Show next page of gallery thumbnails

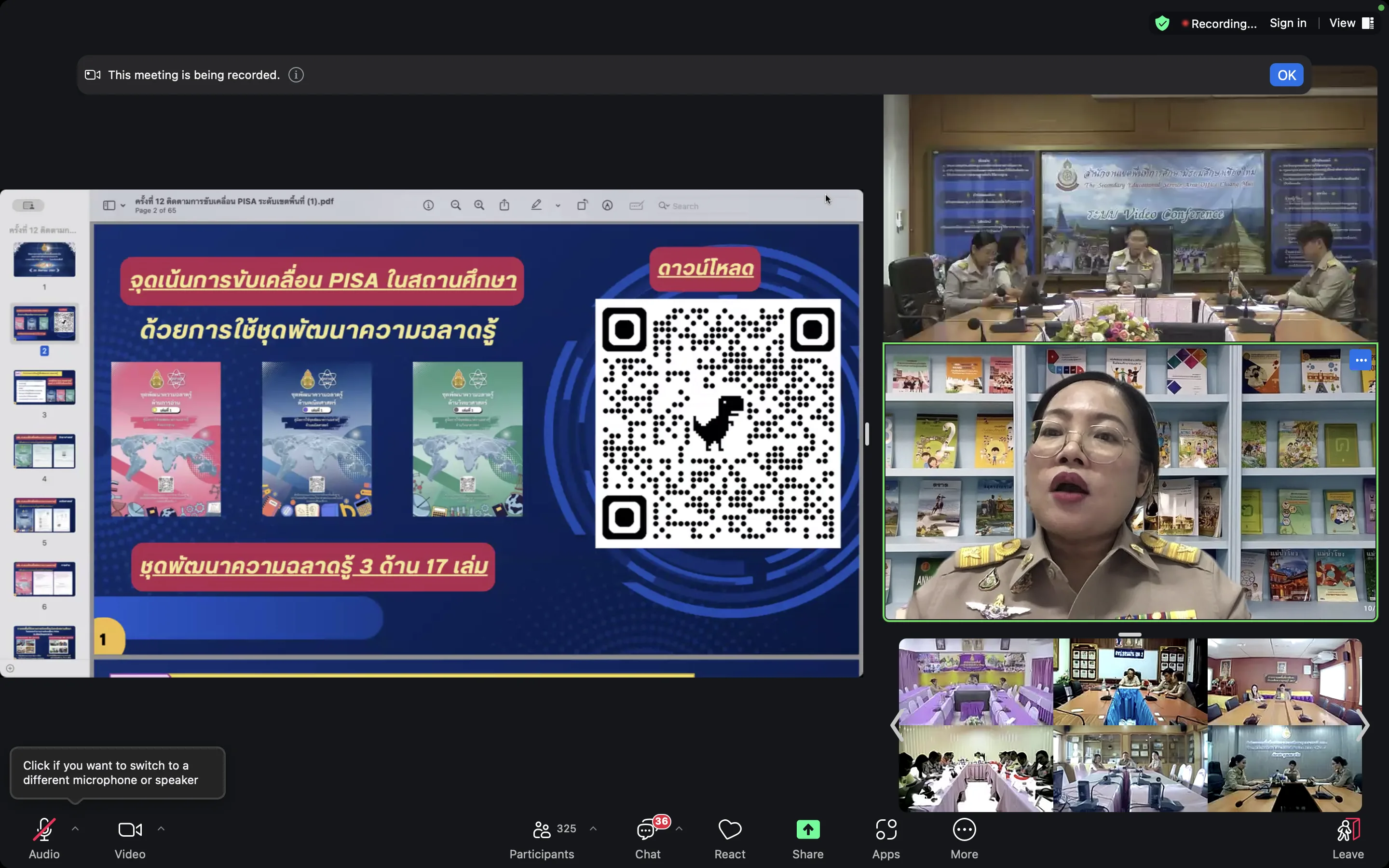[x=1364, y=725]
